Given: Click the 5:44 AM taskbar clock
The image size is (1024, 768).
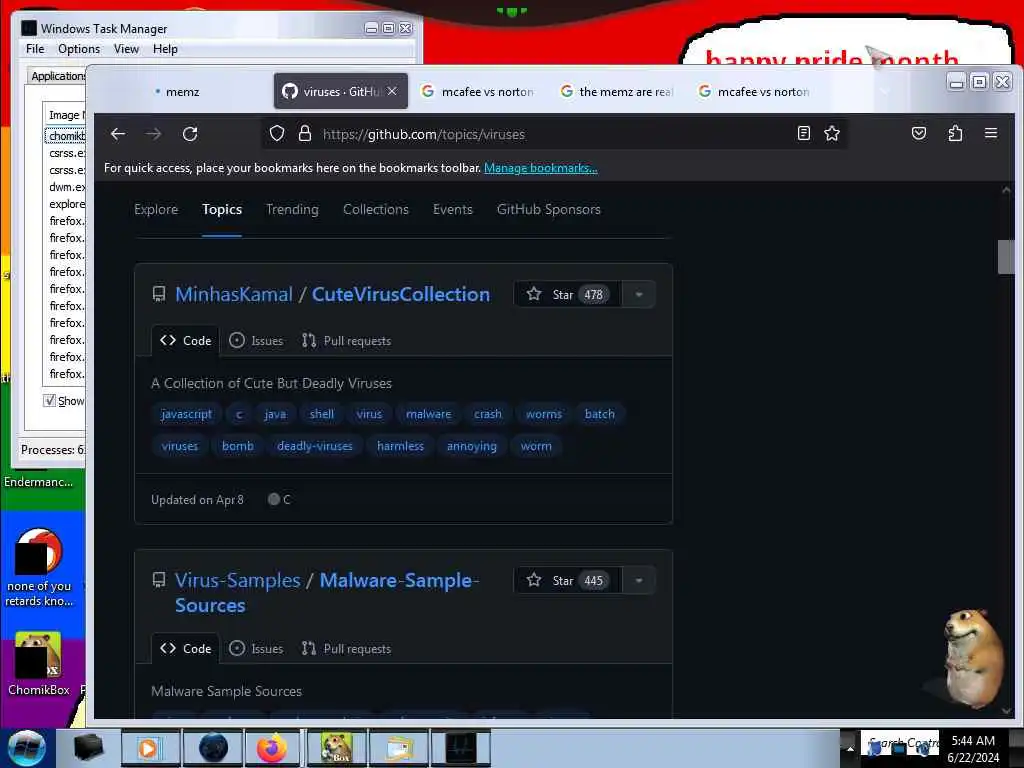Looking at the screenshot, I should [x=973, y=740].
